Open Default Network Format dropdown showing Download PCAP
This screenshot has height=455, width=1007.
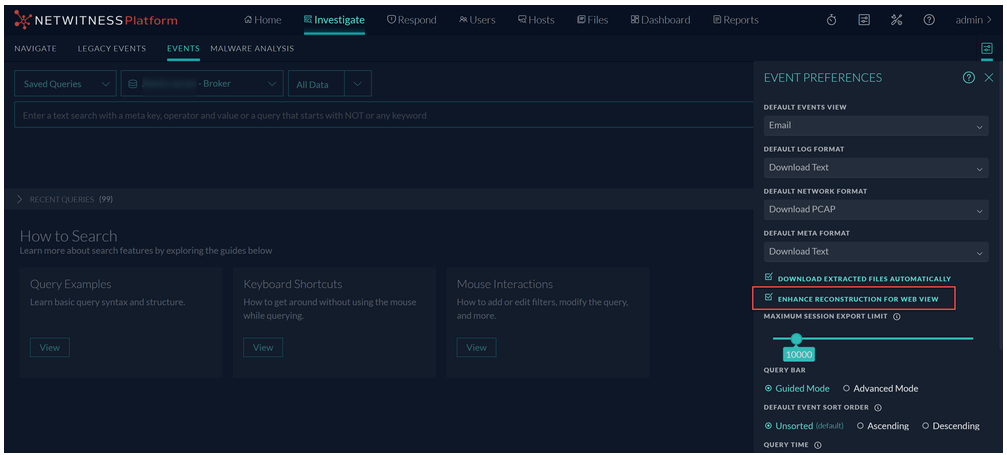(x=876, y=210)
